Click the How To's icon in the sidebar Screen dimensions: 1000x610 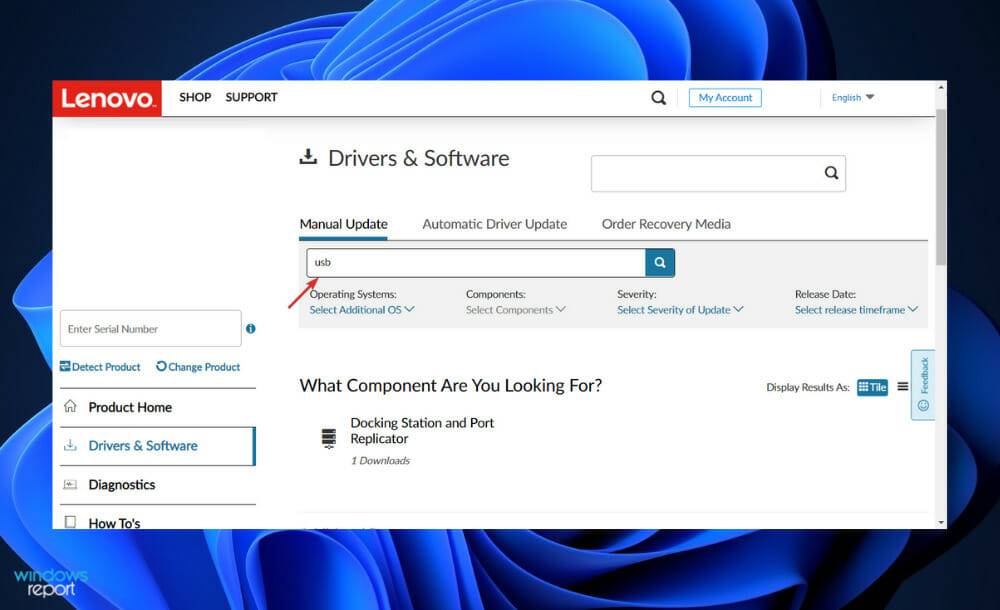71,520
